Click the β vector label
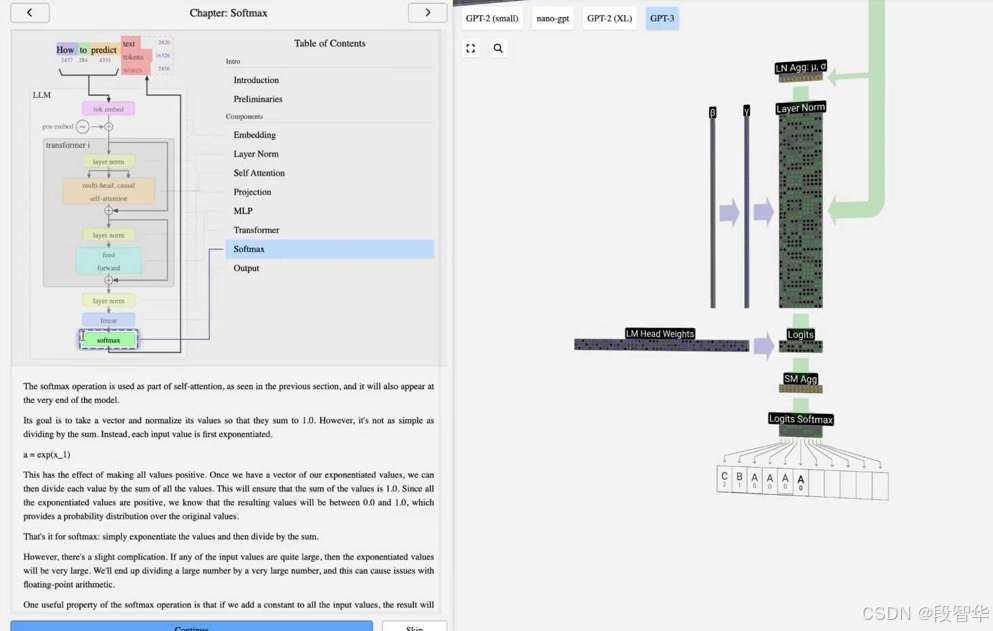The width and height of the screenshot is (993, 631). tap(712, 112)
